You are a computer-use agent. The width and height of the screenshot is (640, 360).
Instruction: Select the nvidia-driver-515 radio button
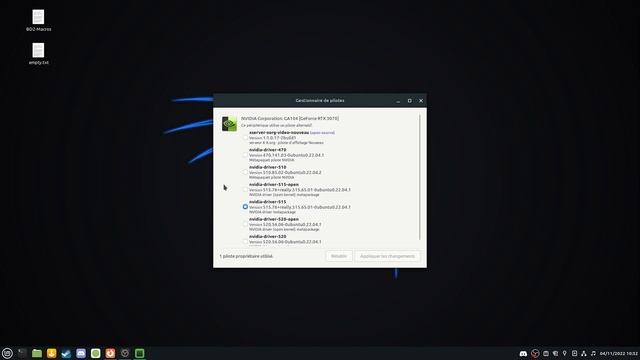[x=245, y=207]
